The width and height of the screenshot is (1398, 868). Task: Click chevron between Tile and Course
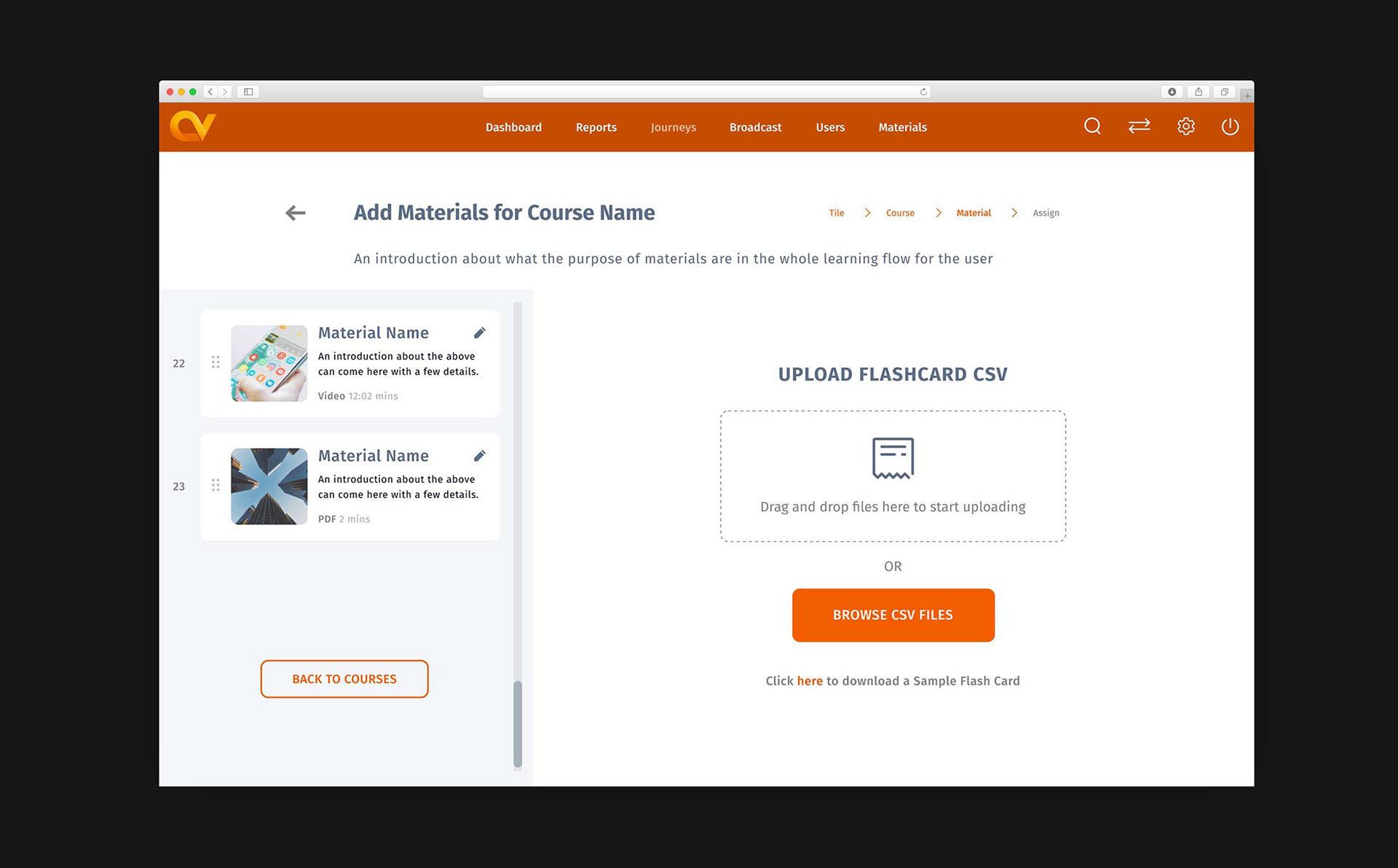pyautogui.click(x=867, y=213)
